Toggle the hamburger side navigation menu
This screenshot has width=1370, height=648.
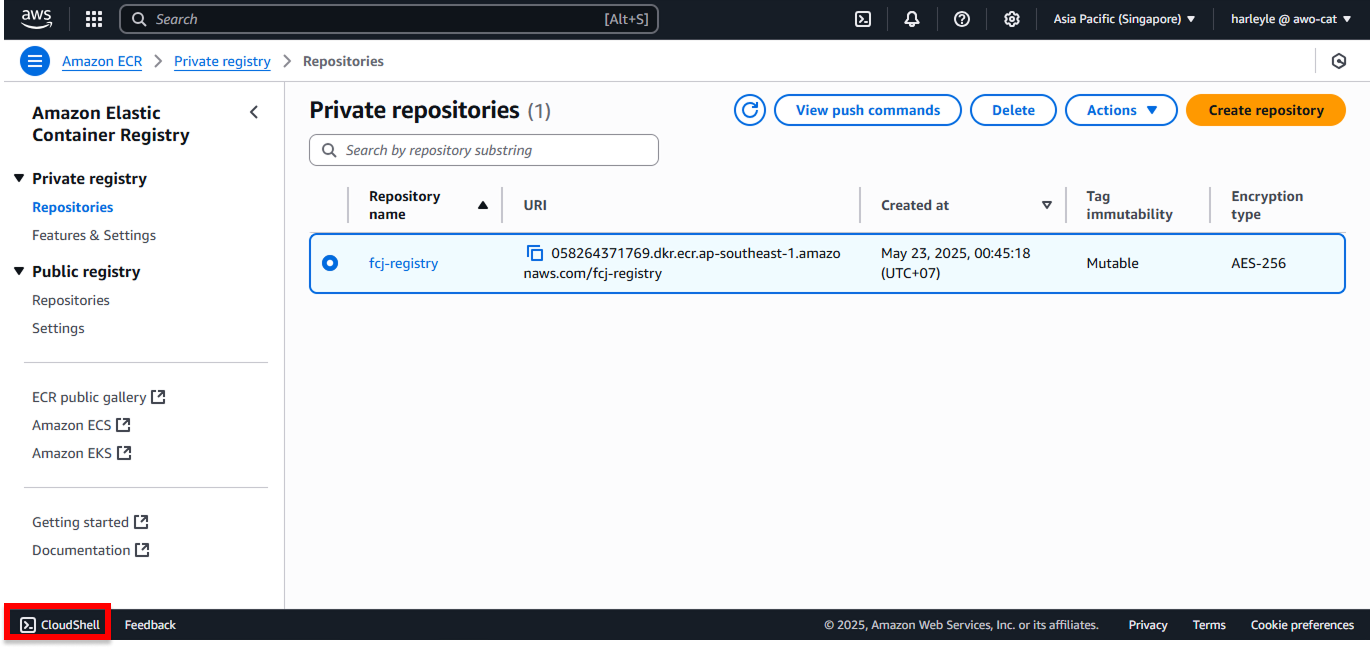coord(35,61)
